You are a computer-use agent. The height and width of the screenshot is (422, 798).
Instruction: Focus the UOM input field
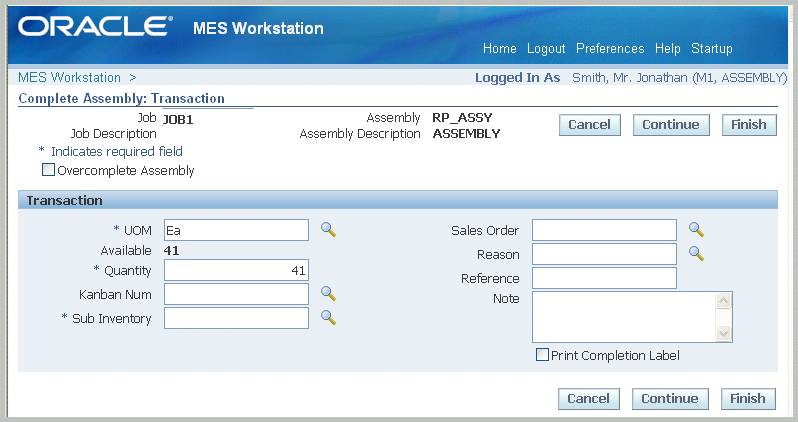pyautogui.click(x=236, y=230)
